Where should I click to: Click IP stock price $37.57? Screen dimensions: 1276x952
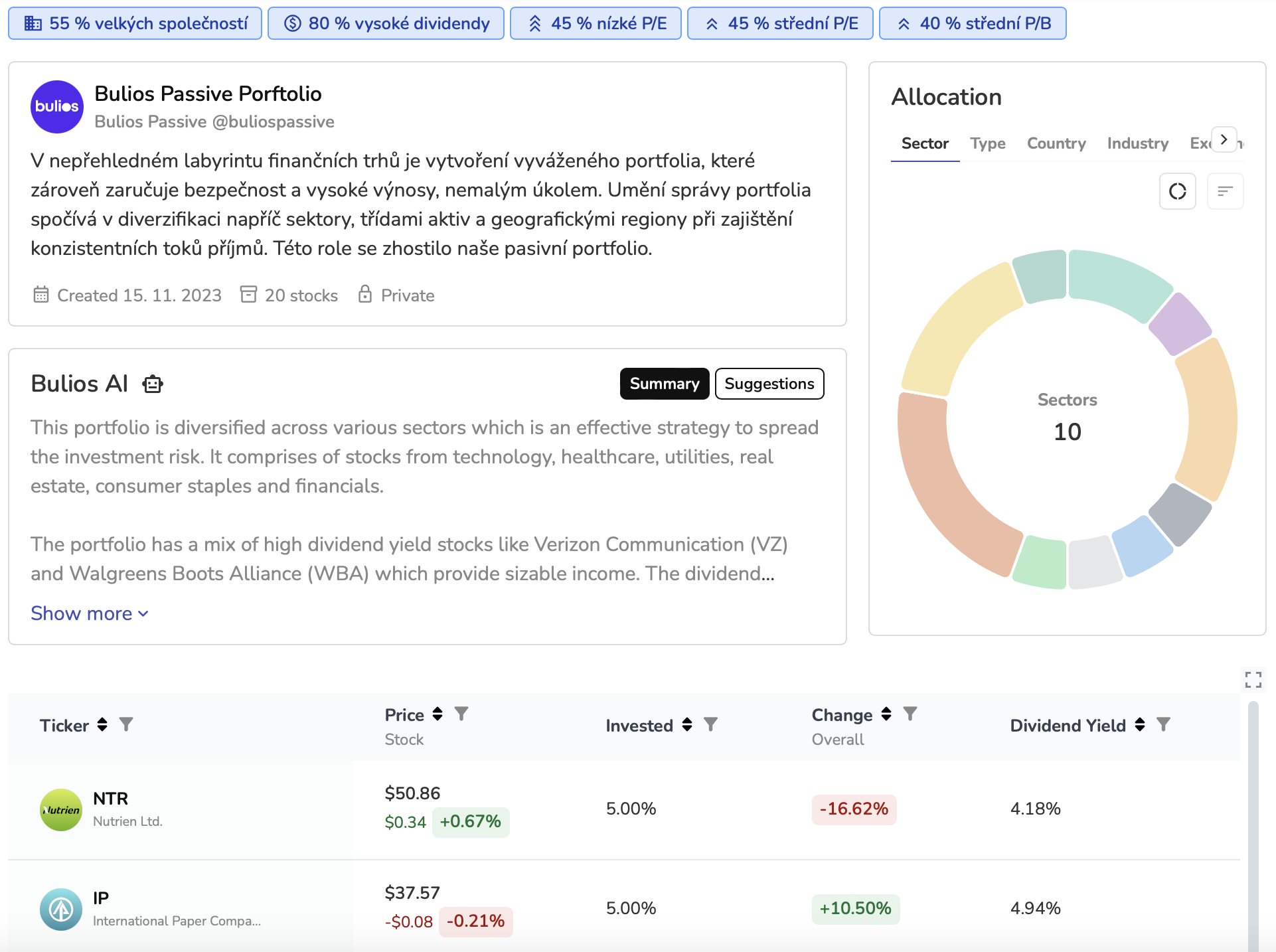[412, 893]
